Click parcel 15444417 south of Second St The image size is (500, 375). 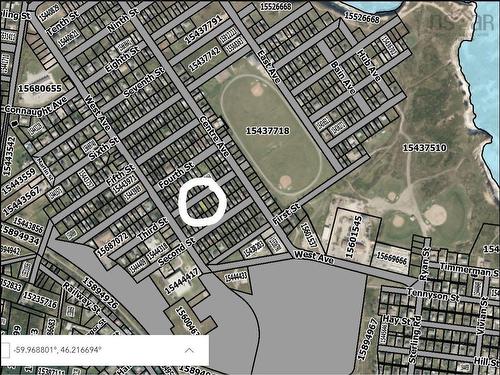[182, 281]
